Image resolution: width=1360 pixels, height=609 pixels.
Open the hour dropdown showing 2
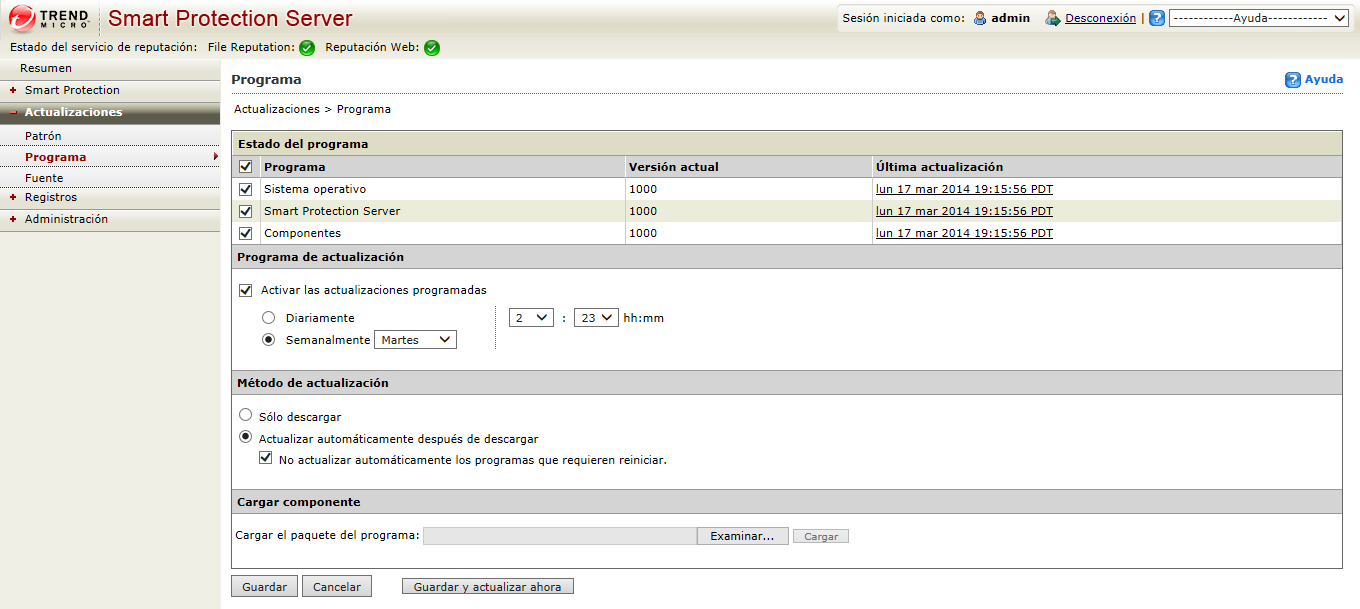[x=531, y=318]
